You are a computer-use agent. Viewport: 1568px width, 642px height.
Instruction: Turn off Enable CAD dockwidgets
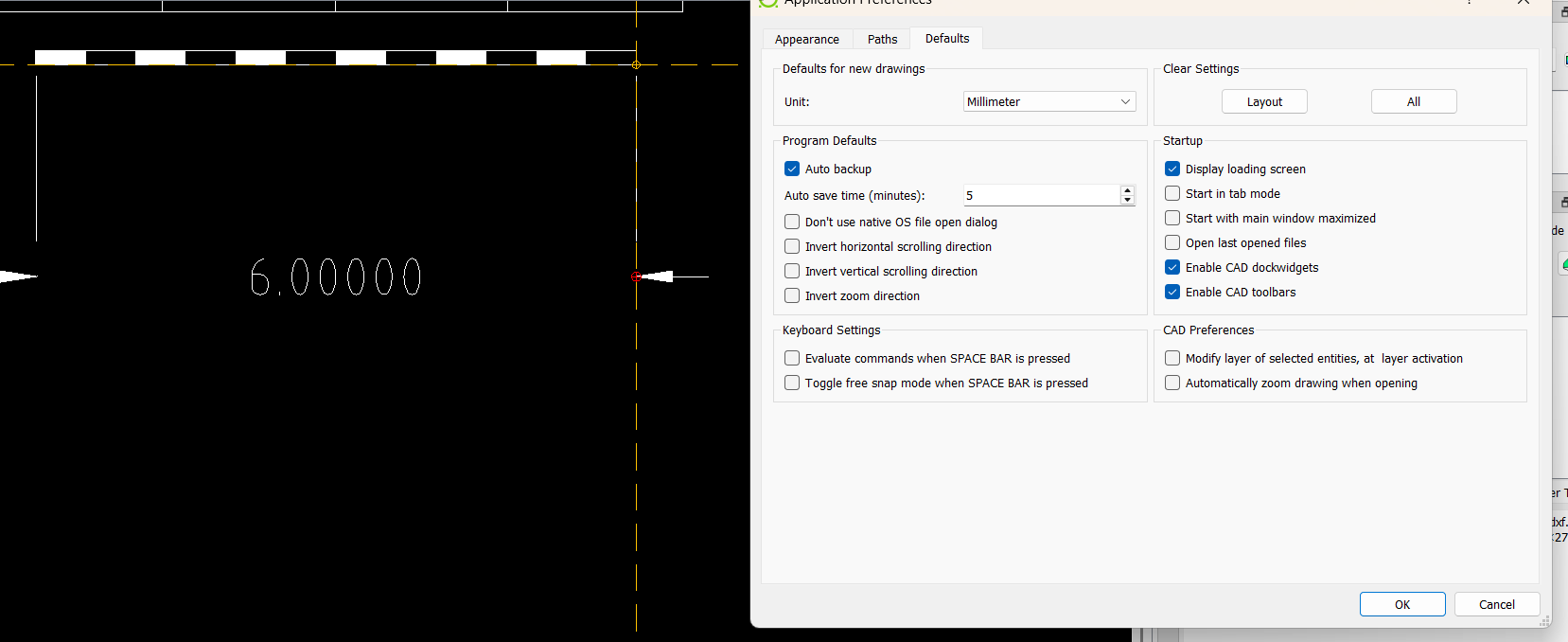click(x=1172, y=267)
